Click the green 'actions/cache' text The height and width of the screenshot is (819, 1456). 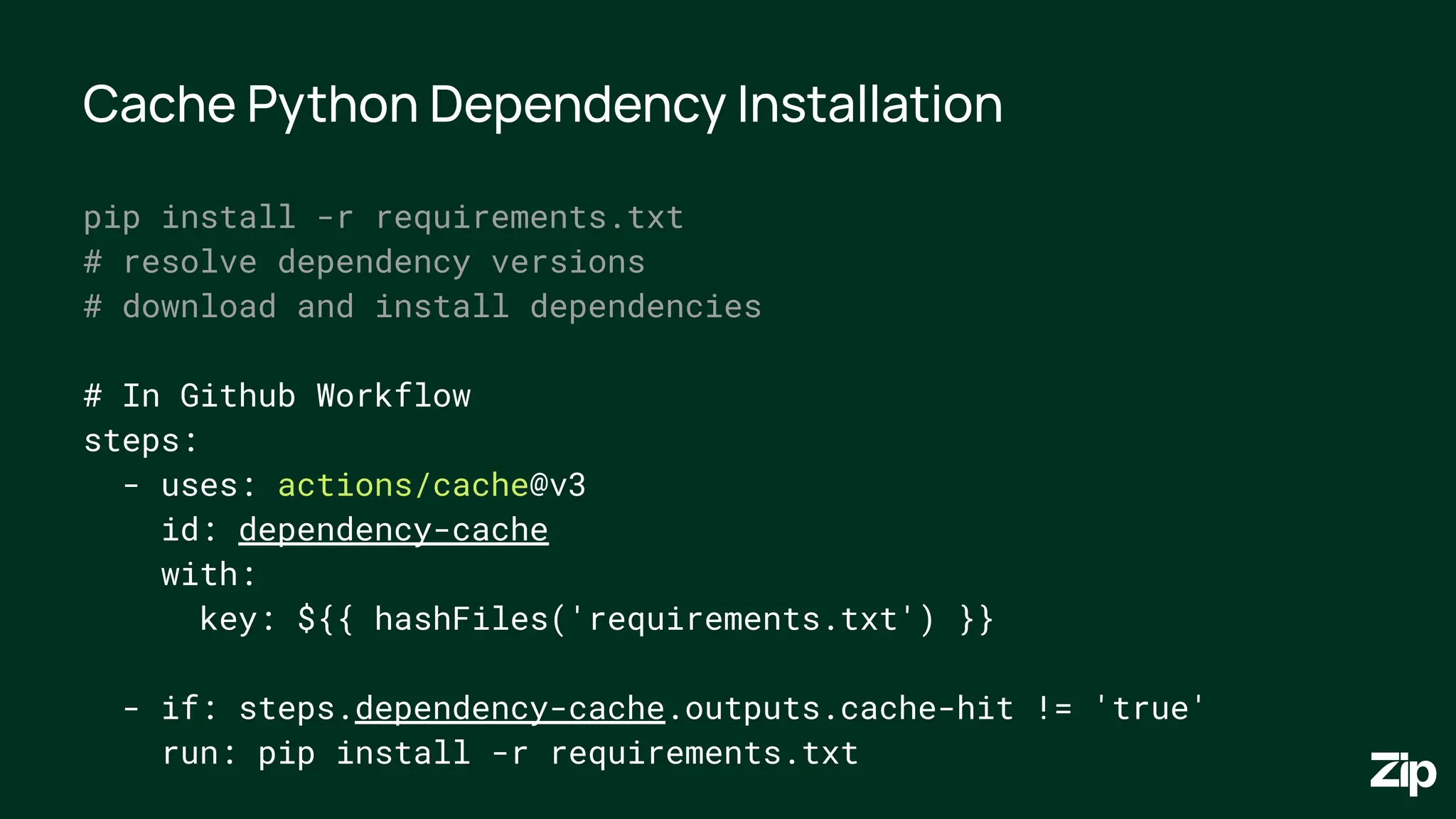[403, 486]
